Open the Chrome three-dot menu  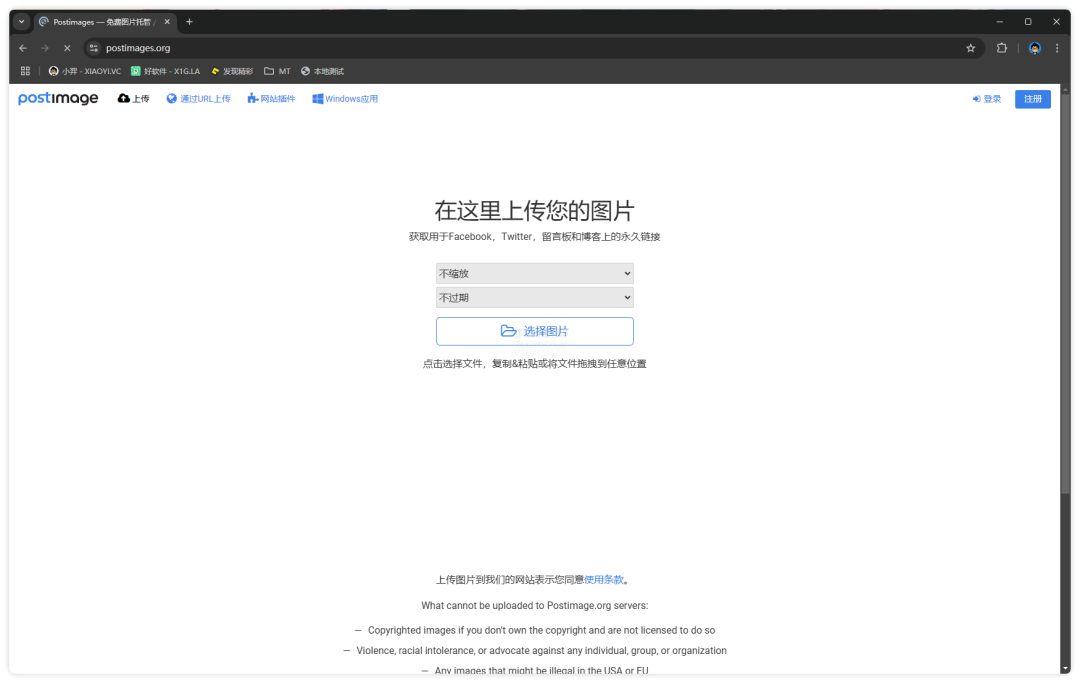(1057, 48)
